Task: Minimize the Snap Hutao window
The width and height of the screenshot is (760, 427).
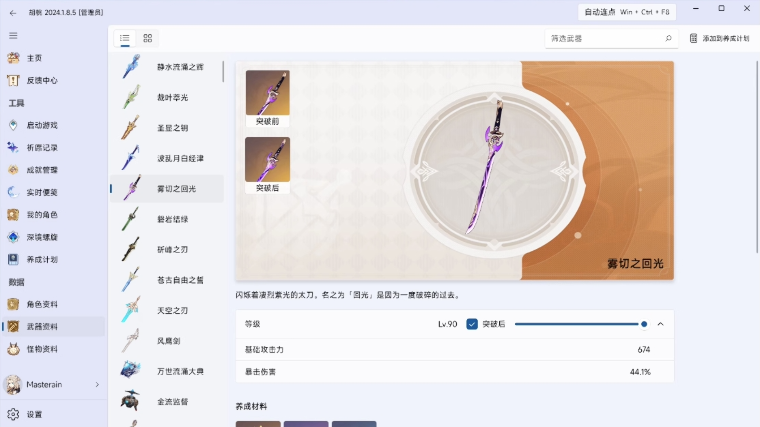Action: pyautogui.click(x=696, y=9)
